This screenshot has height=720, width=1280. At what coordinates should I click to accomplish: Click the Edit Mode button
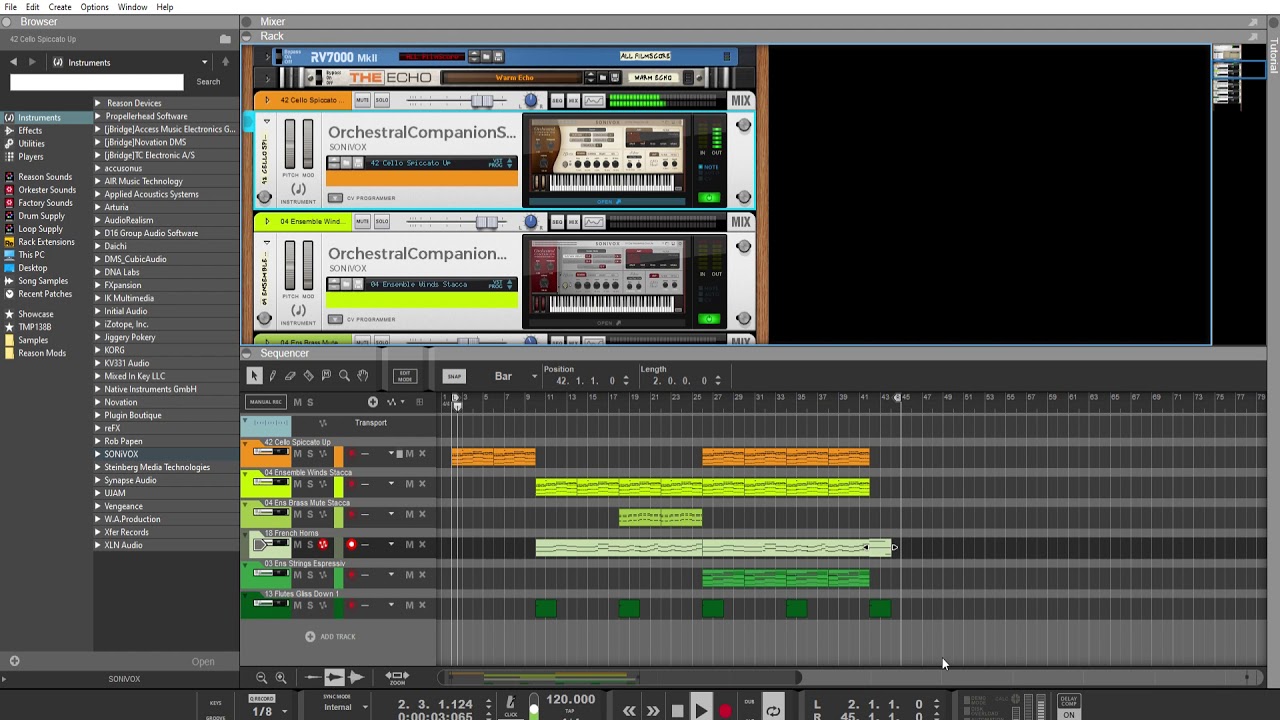tap(404, 376)
